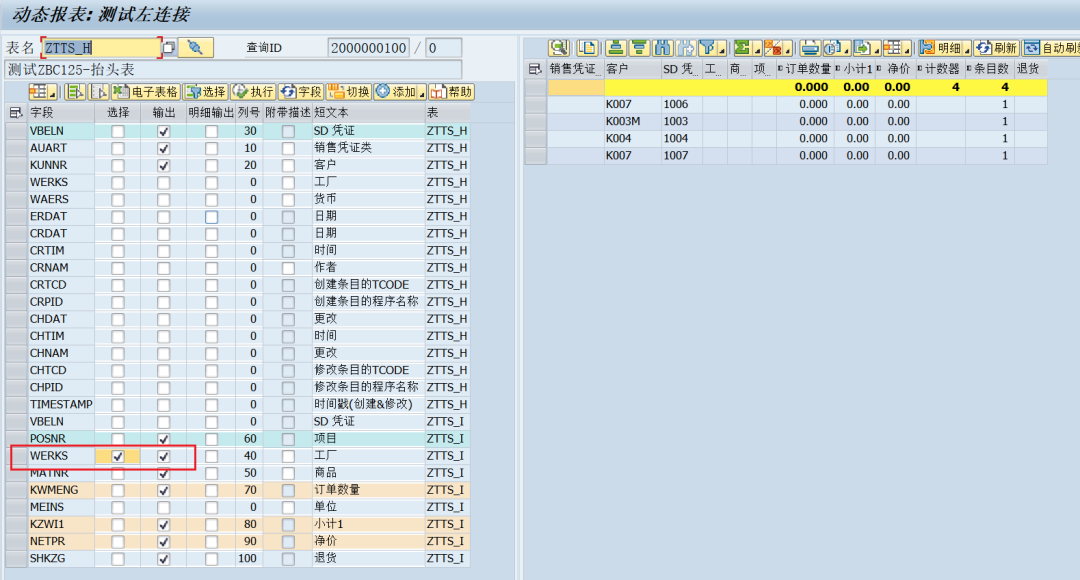Open the subtotals icon dropdown arrow
This screenshot has height=580, width=1080.
pyautogui.click(x=788, y=49)
